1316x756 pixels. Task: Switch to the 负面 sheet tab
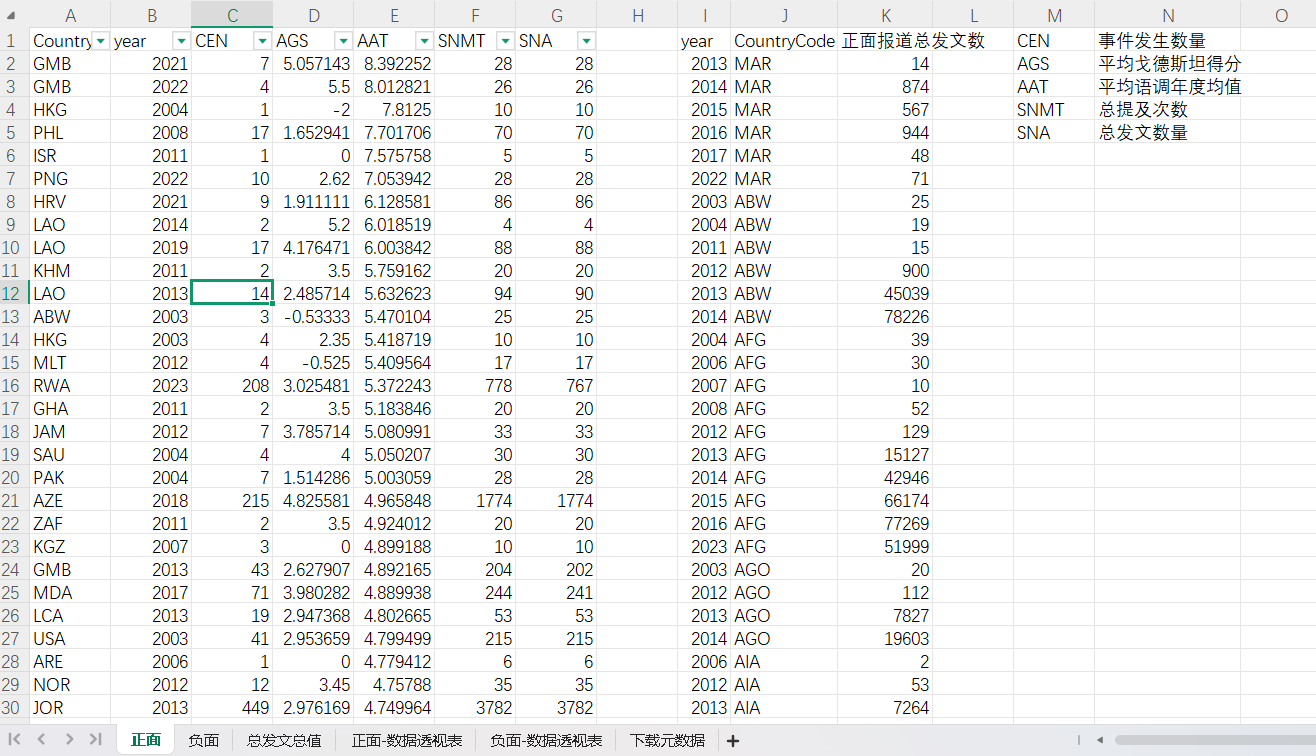[x=203, y=740]
